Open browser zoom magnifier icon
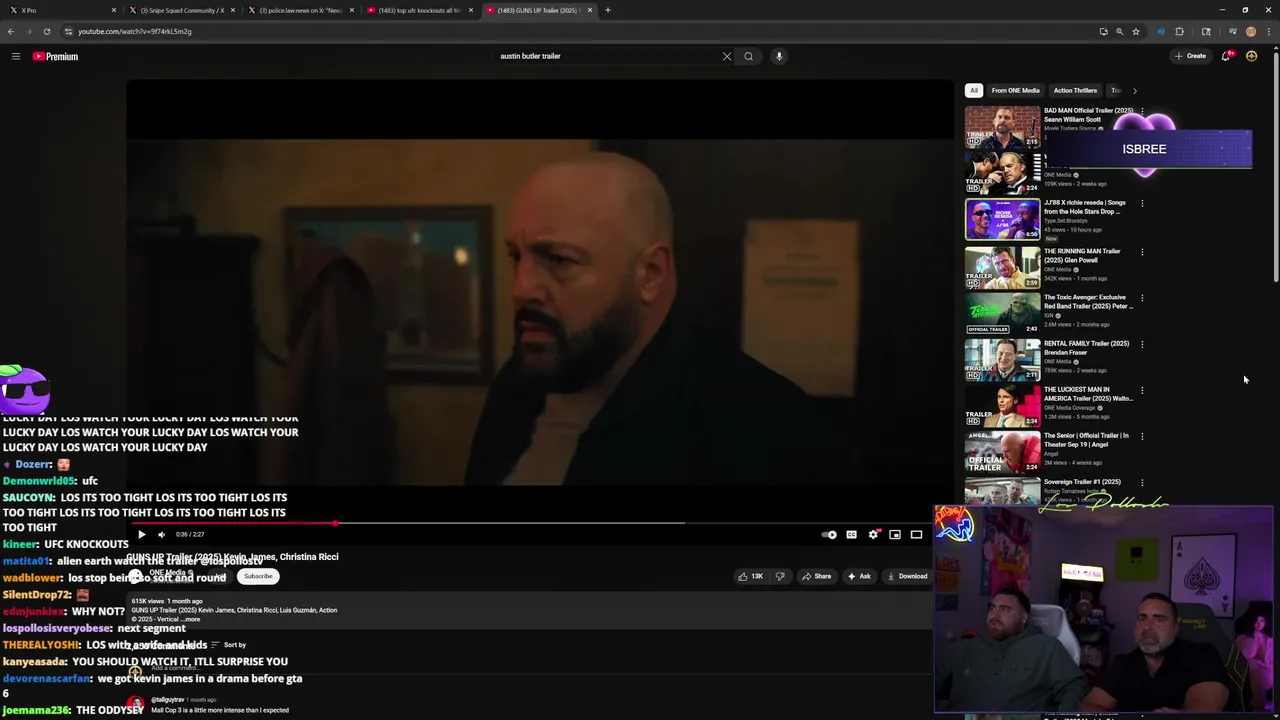 click(1119, 31)
